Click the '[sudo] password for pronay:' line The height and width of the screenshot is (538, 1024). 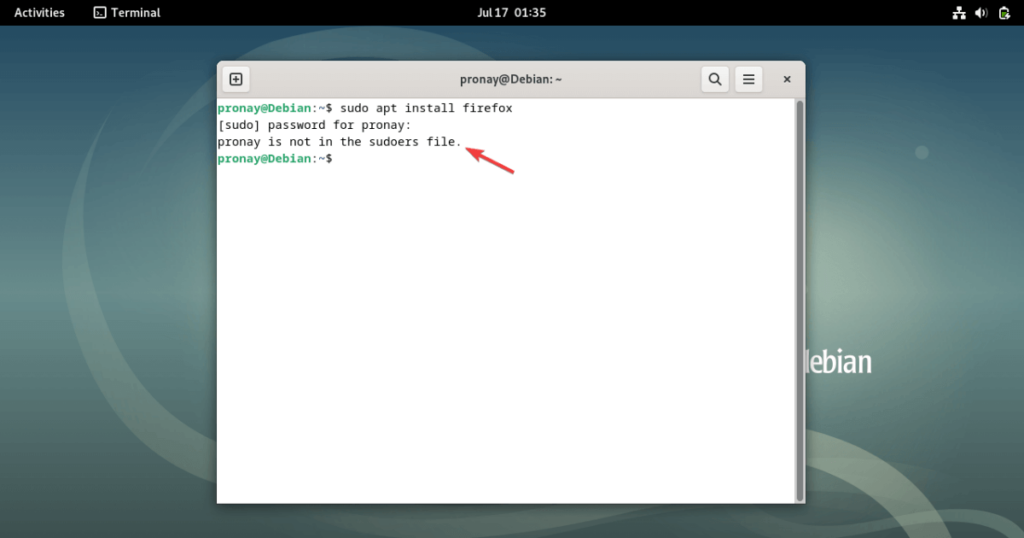(x=314, y=125)
